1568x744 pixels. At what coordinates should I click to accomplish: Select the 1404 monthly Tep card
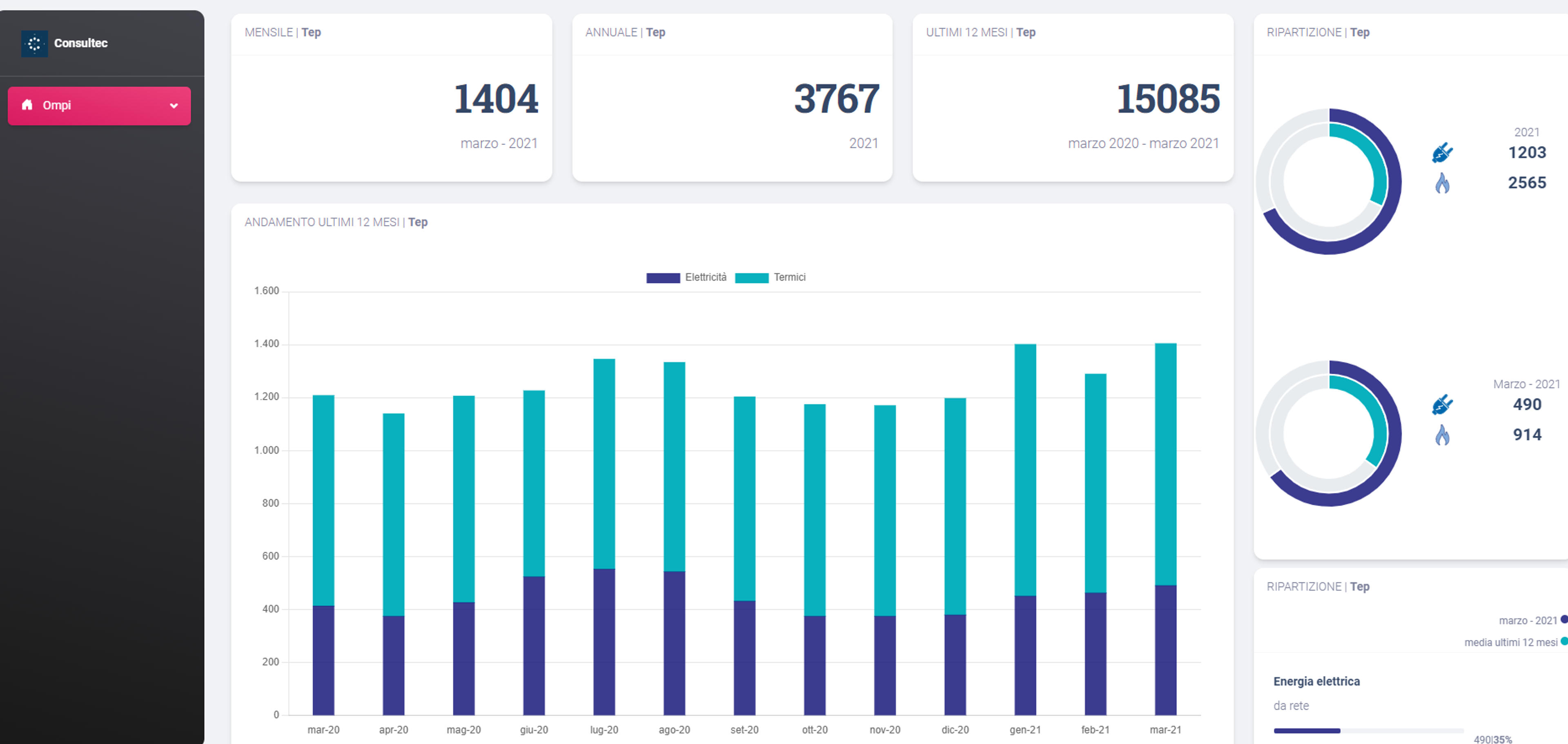point(392,98)
